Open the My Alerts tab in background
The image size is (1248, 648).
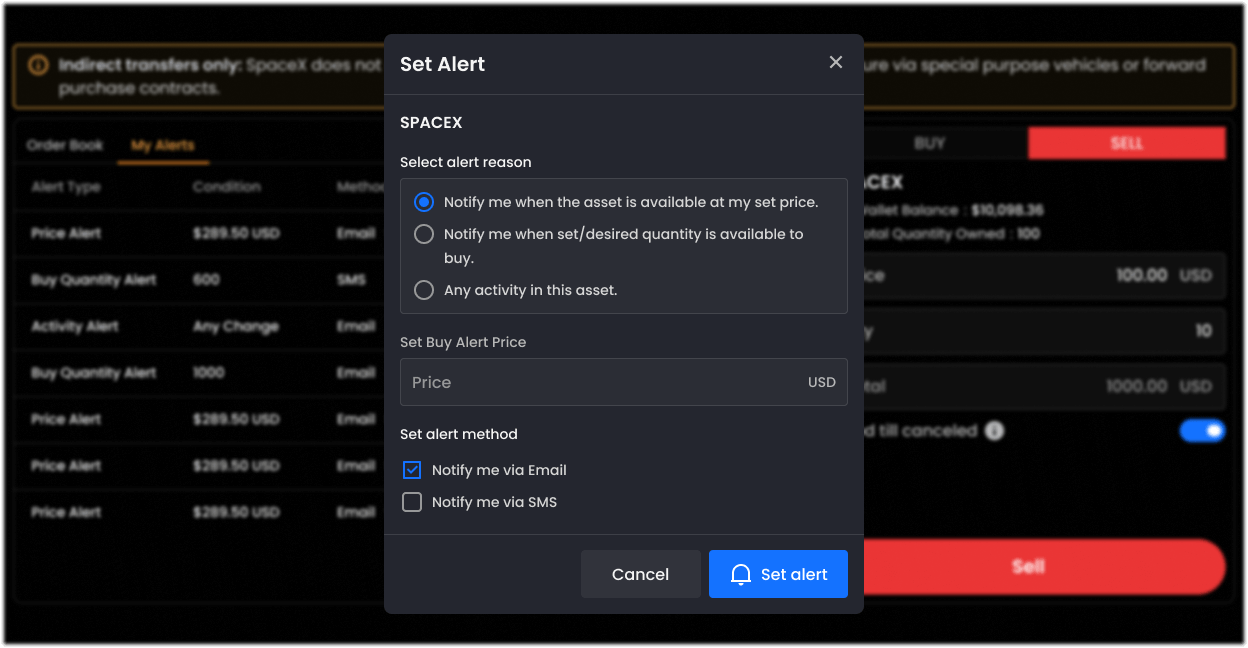pyautogui.click(x=163, y=145)
